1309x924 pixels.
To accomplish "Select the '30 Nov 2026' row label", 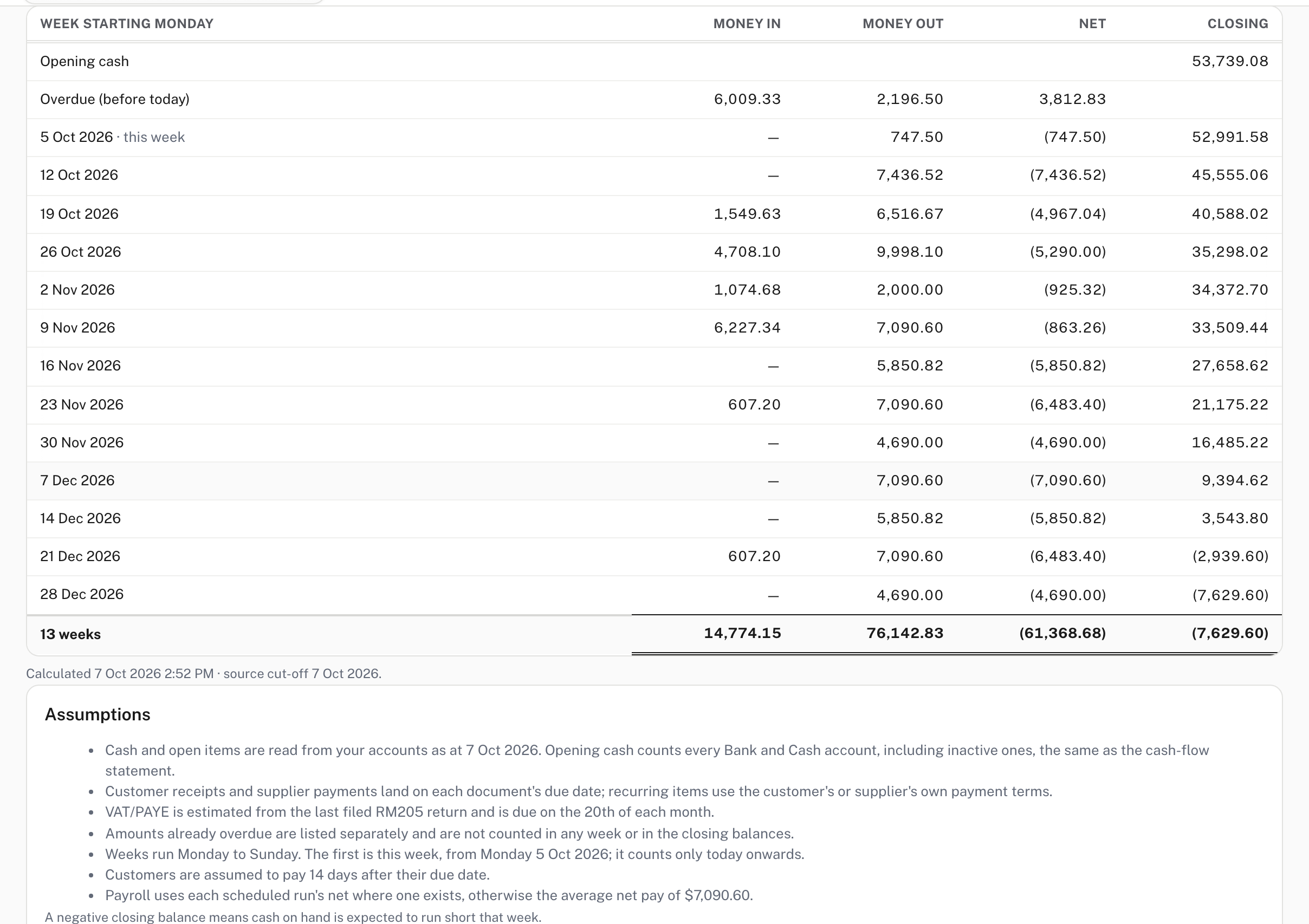I will 81,443.
